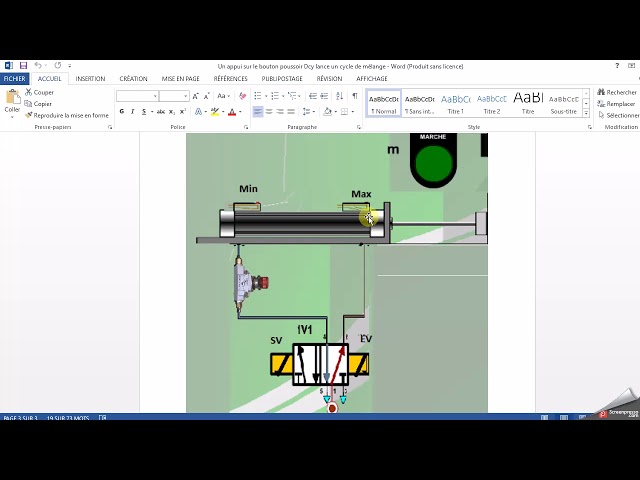Image resolution: width=640 pixels, height=480 pixels.
Task: Apply text effects A icon
Action: pos(198,112)
